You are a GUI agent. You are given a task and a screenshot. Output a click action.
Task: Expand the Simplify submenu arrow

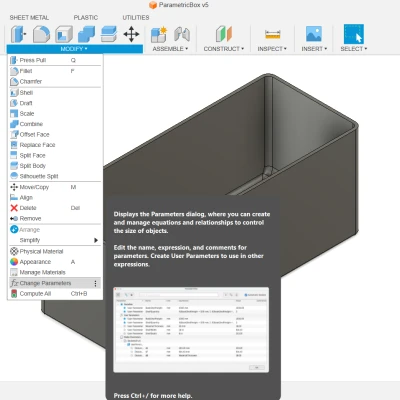pos(96,240)
